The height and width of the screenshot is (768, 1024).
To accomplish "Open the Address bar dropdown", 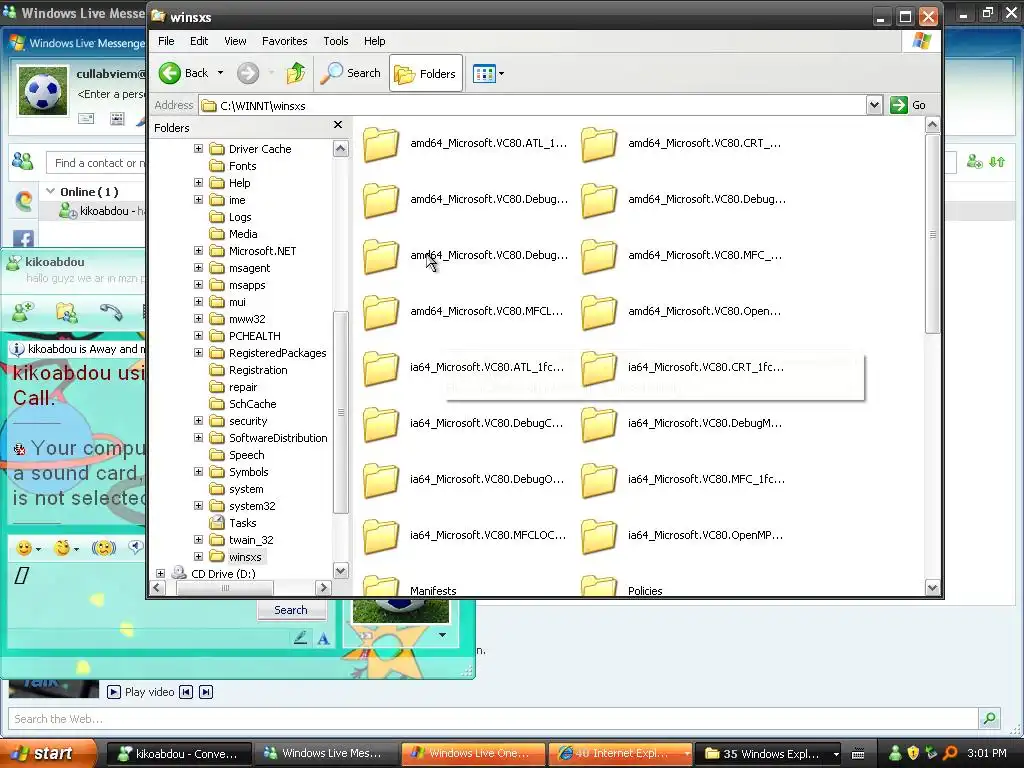I will click(x=874, y=105).
